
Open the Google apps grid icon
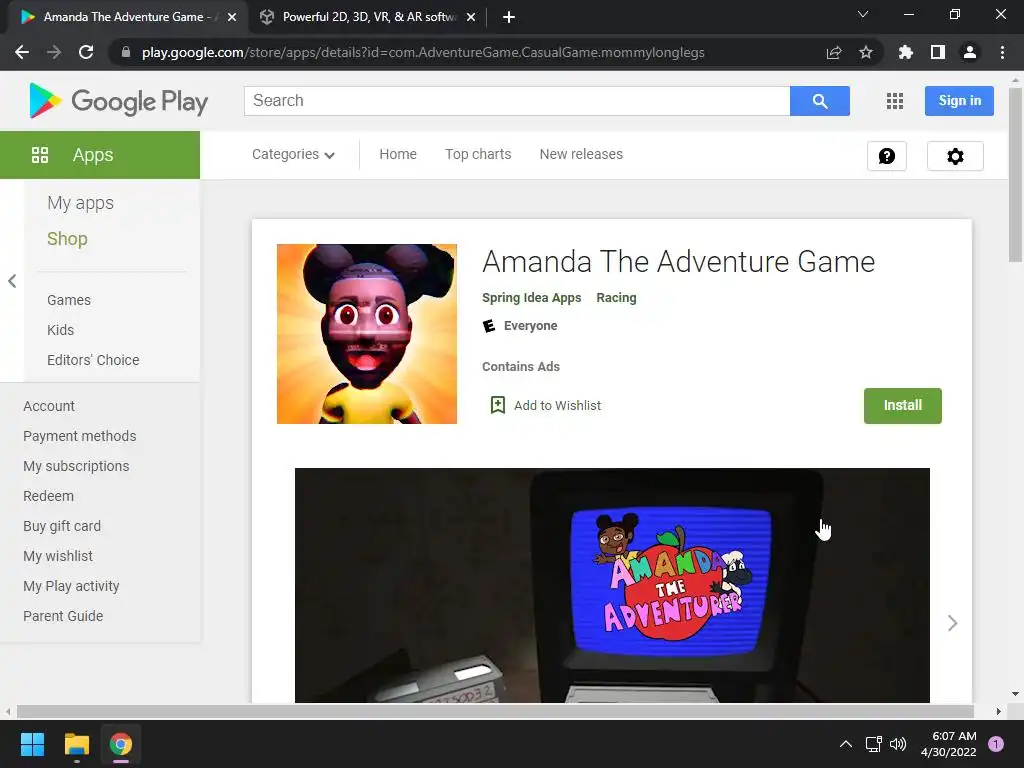(x=895, y=101)
